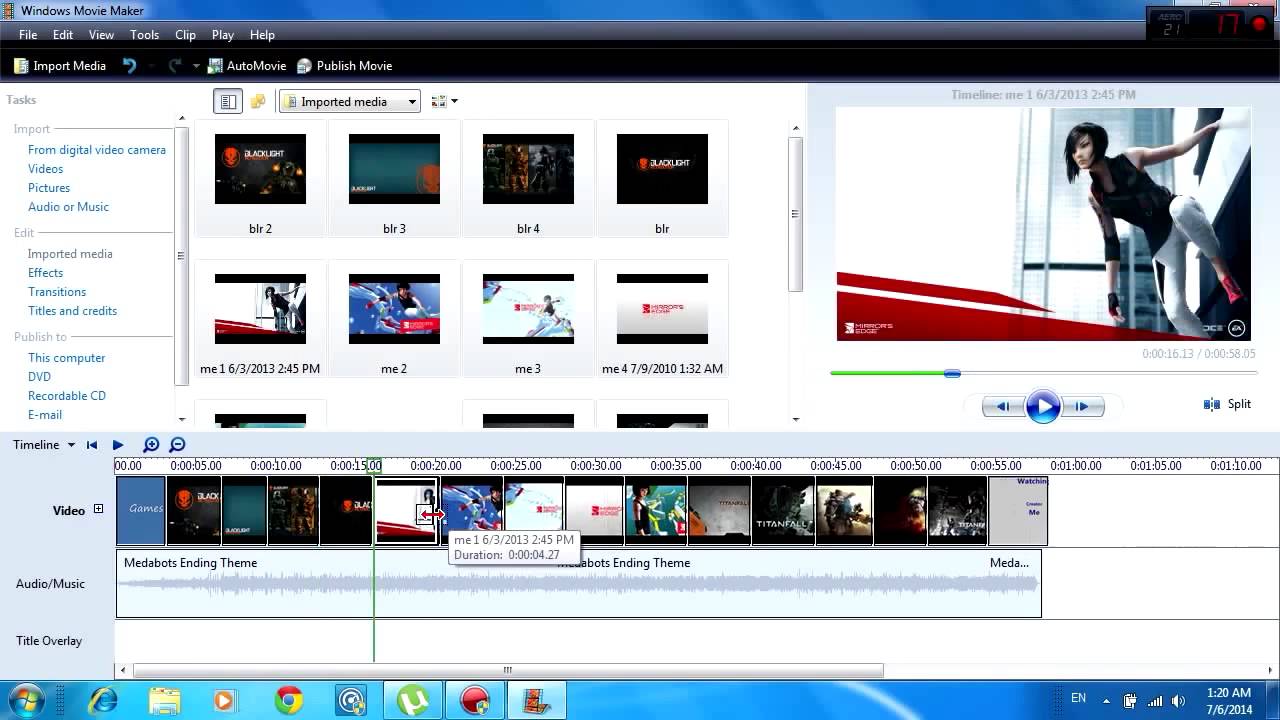The height and width of the screenshot is (720, 1280).
Task: Open the redo history dropdown arrow
Action: point(196,66)
